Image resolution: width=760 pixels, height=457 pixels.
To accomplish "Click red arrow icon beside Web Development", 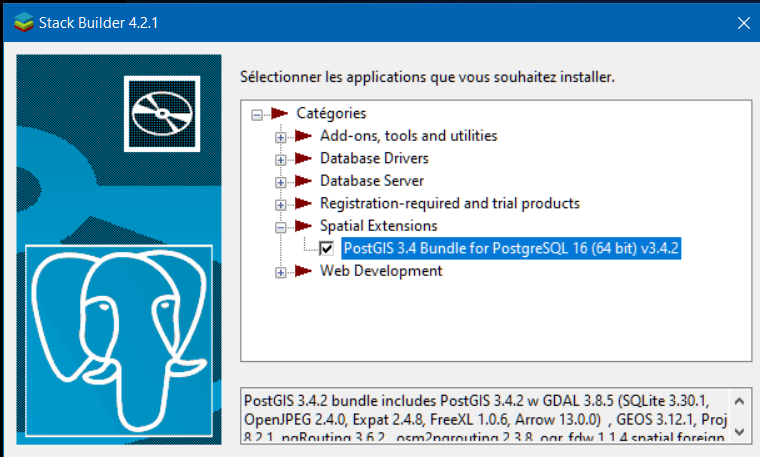I will pyautogui.click(x=304, y=271).
